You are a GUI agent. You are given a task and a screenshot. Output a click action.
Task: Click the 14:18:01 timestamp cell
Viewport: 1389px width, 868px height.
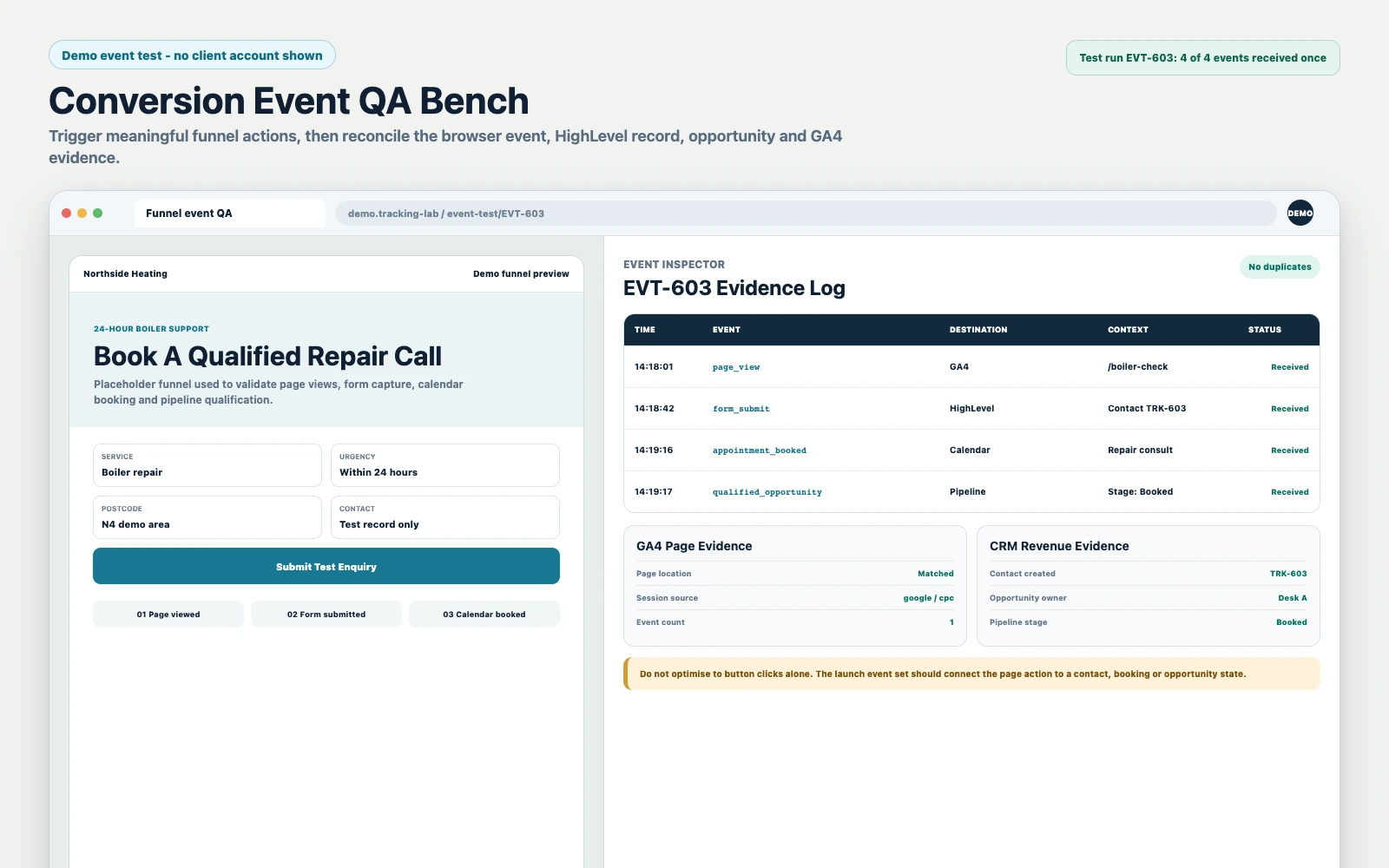tap(654, 366)
